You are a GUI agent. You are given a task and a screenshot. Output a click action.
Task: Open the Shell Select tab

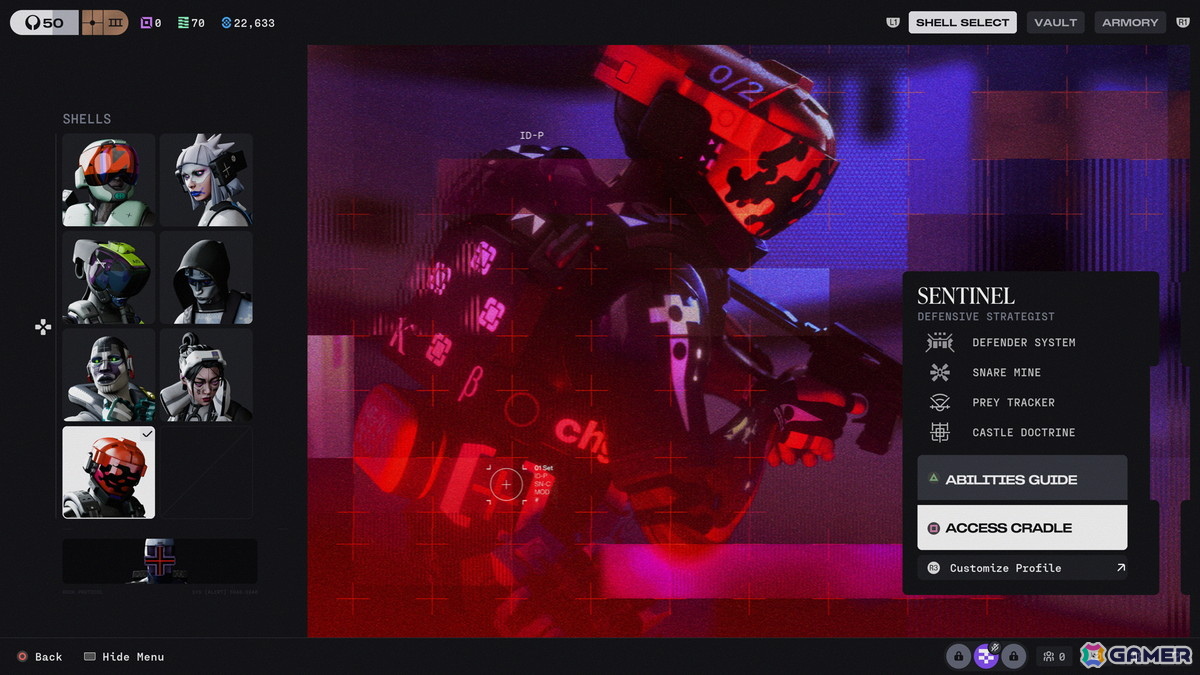tap(962, 22)
